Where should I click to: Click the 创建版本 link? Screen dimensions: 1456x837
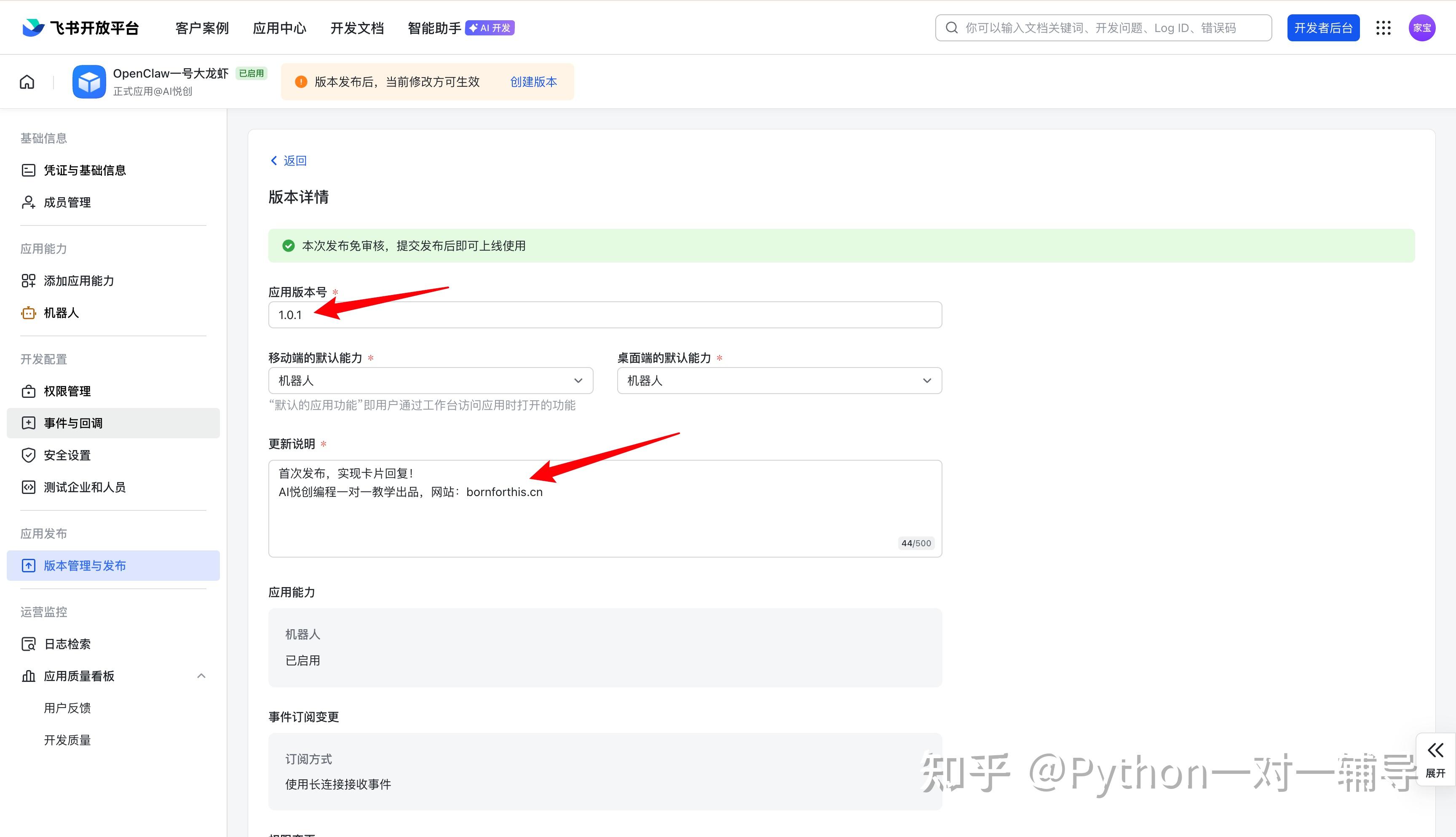(533, 82)
